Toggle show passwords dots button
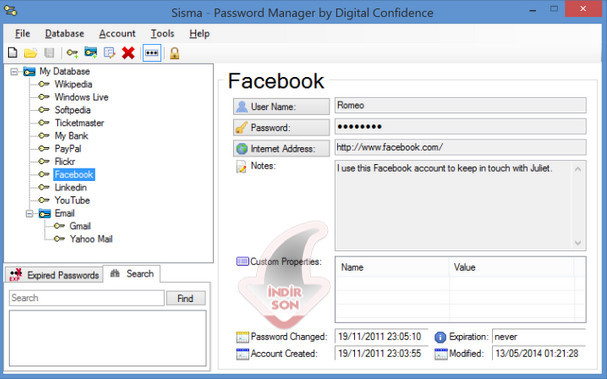The image size is (607, 379). coord(152,53)
